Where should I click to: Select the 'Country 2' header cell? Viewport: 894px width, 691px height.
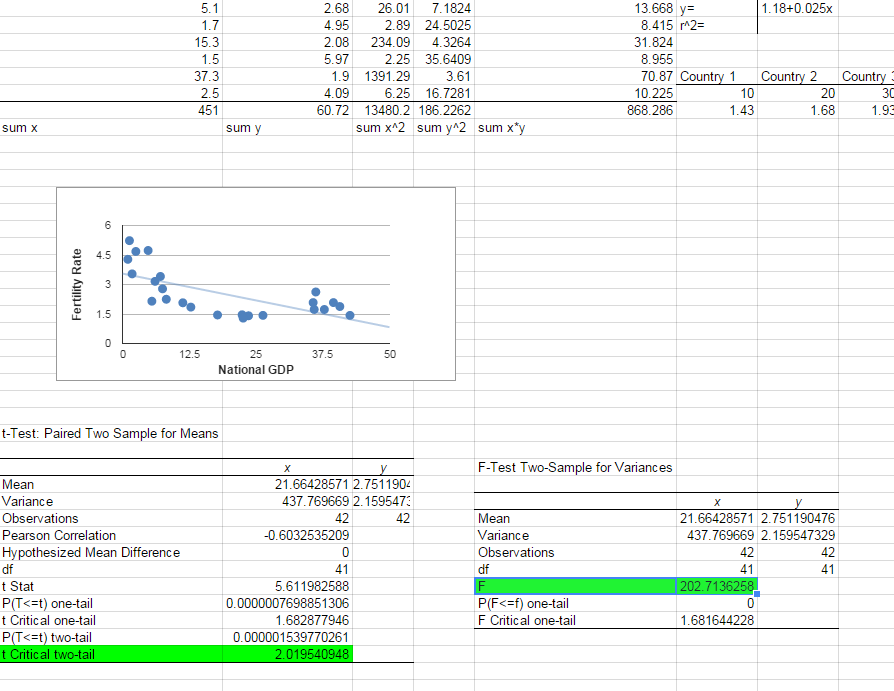pos(789,76)
